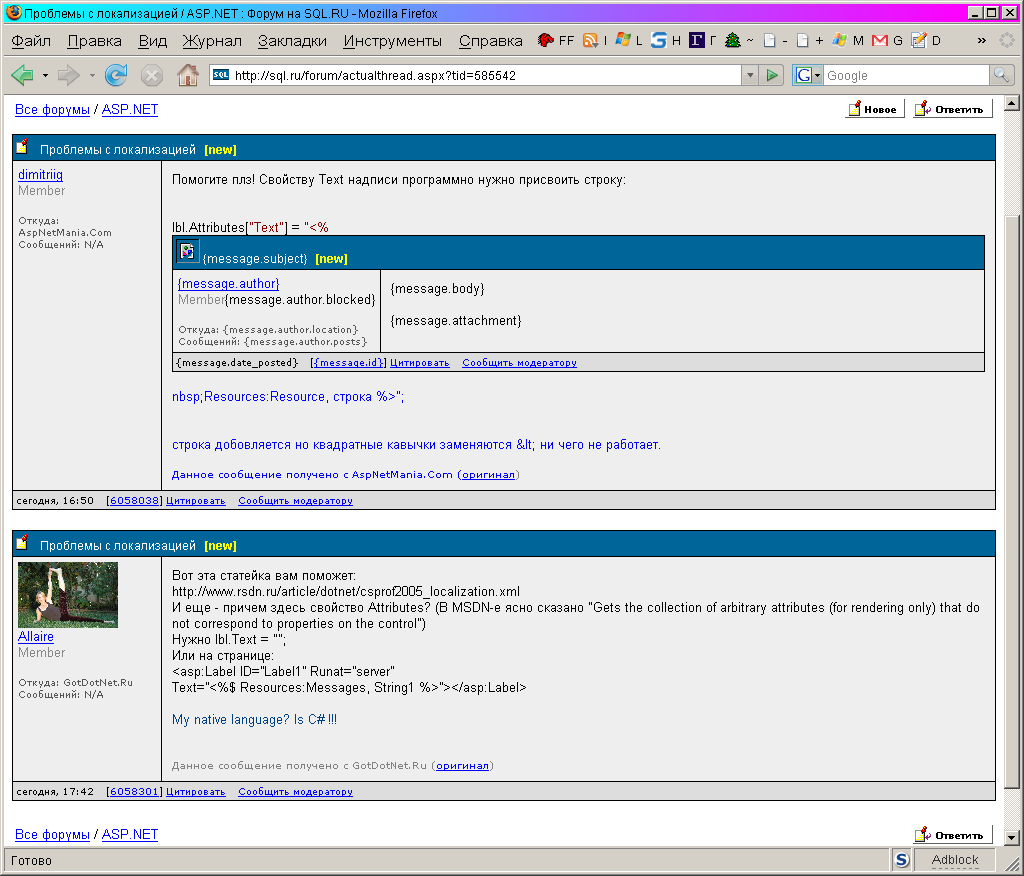
Task: Open the RSS feed bookmark icon
Action: pyautogui.click(x=591, y=41)
